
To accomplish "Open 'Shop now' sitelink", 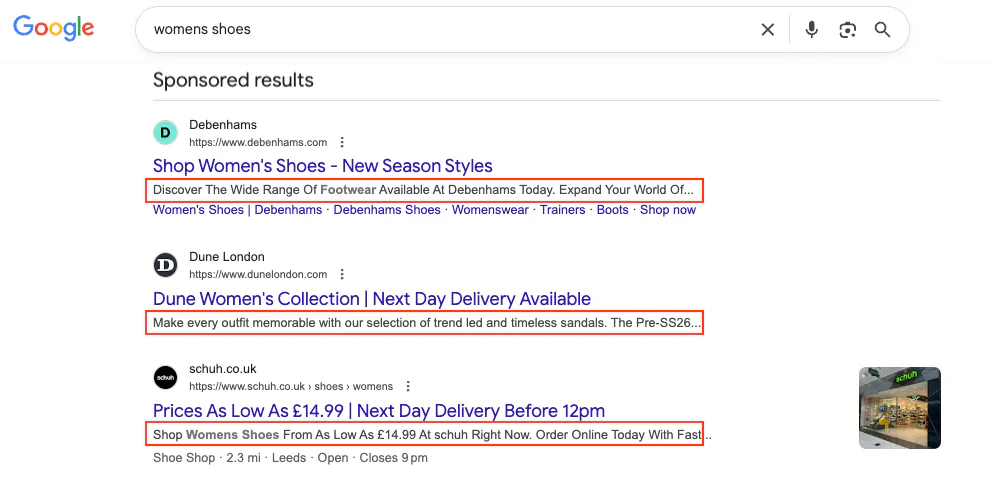I will pos(668,210).
